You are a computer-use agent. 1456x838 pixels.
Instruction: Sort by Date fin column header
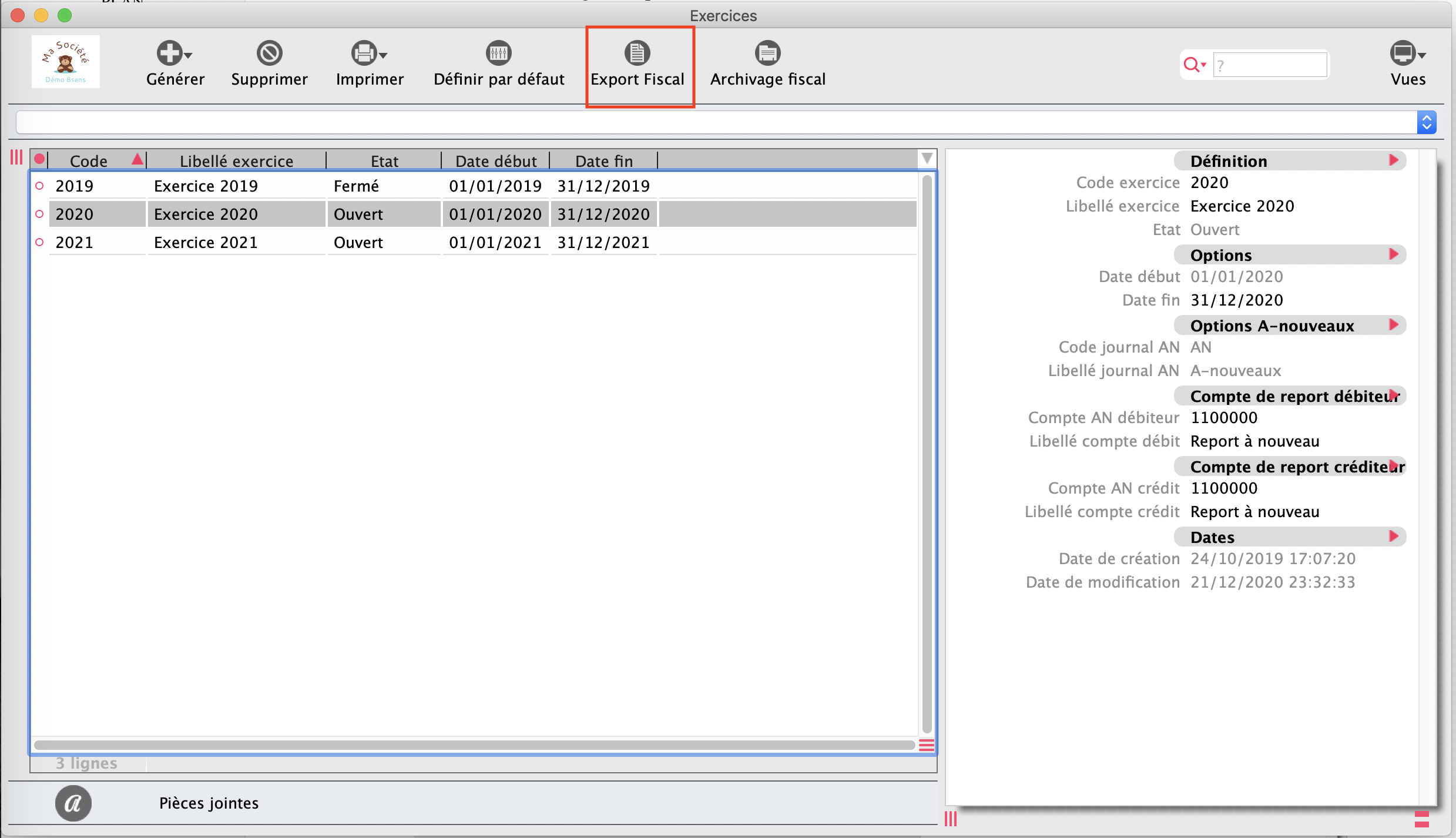pos(604,160)
